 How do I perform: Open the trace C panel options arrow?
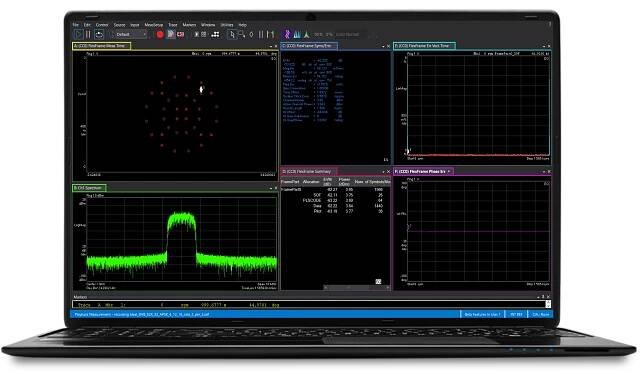click(383, 47)
